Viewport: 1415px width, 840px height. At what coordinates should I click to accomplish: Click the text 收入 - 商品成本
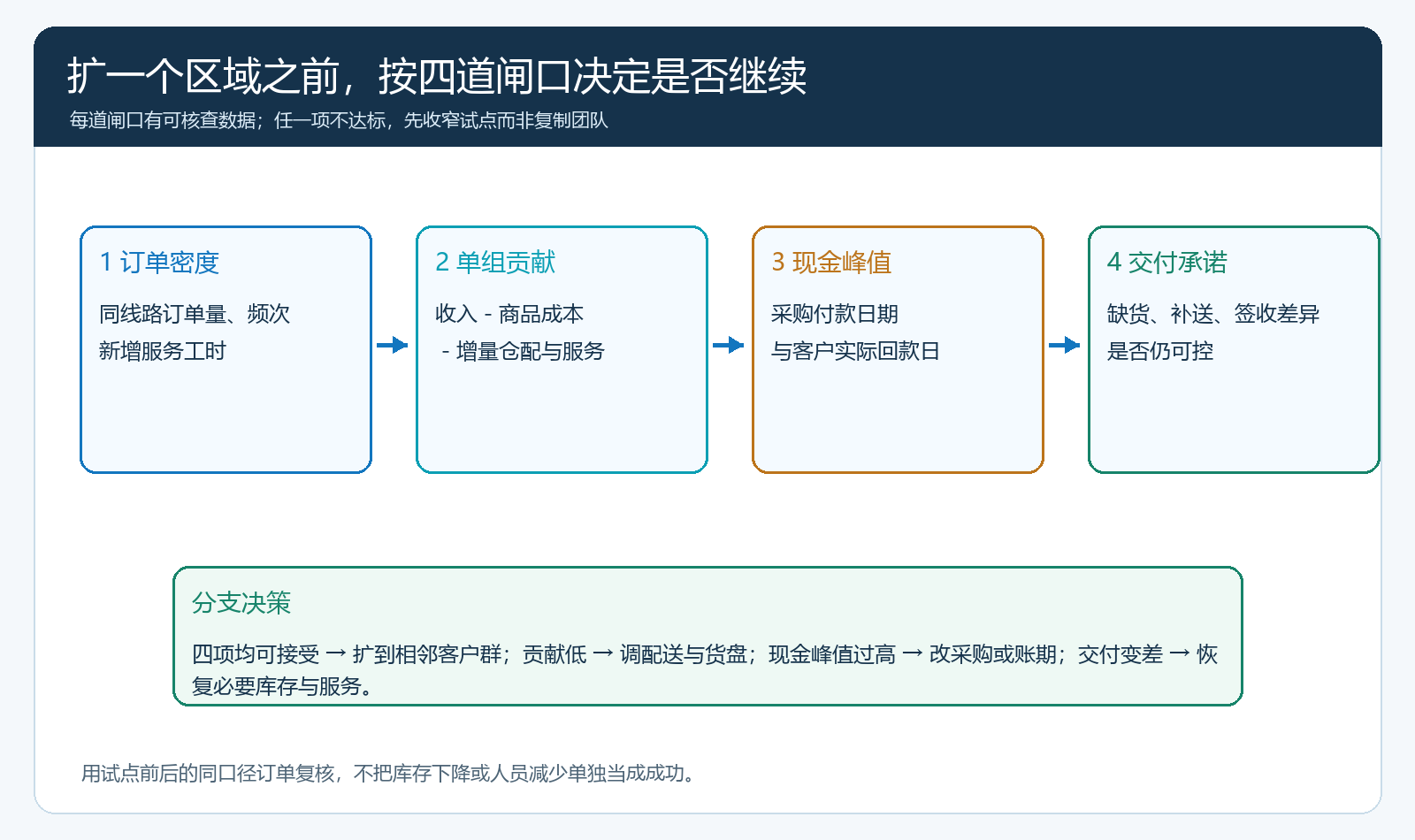pos(509,314)
